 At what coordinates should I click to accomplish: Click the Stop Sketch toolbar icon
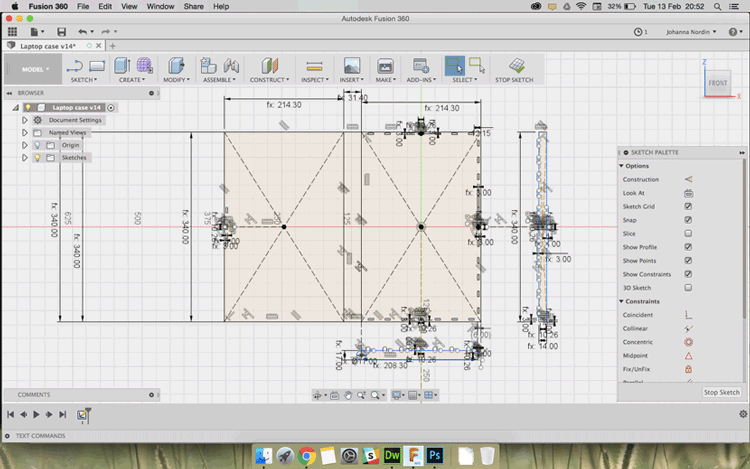tap(515, 66)
